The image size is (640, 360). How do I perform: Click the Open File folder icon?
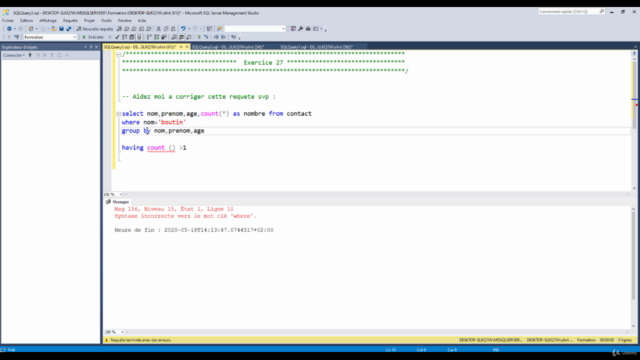tap(54, 29)
